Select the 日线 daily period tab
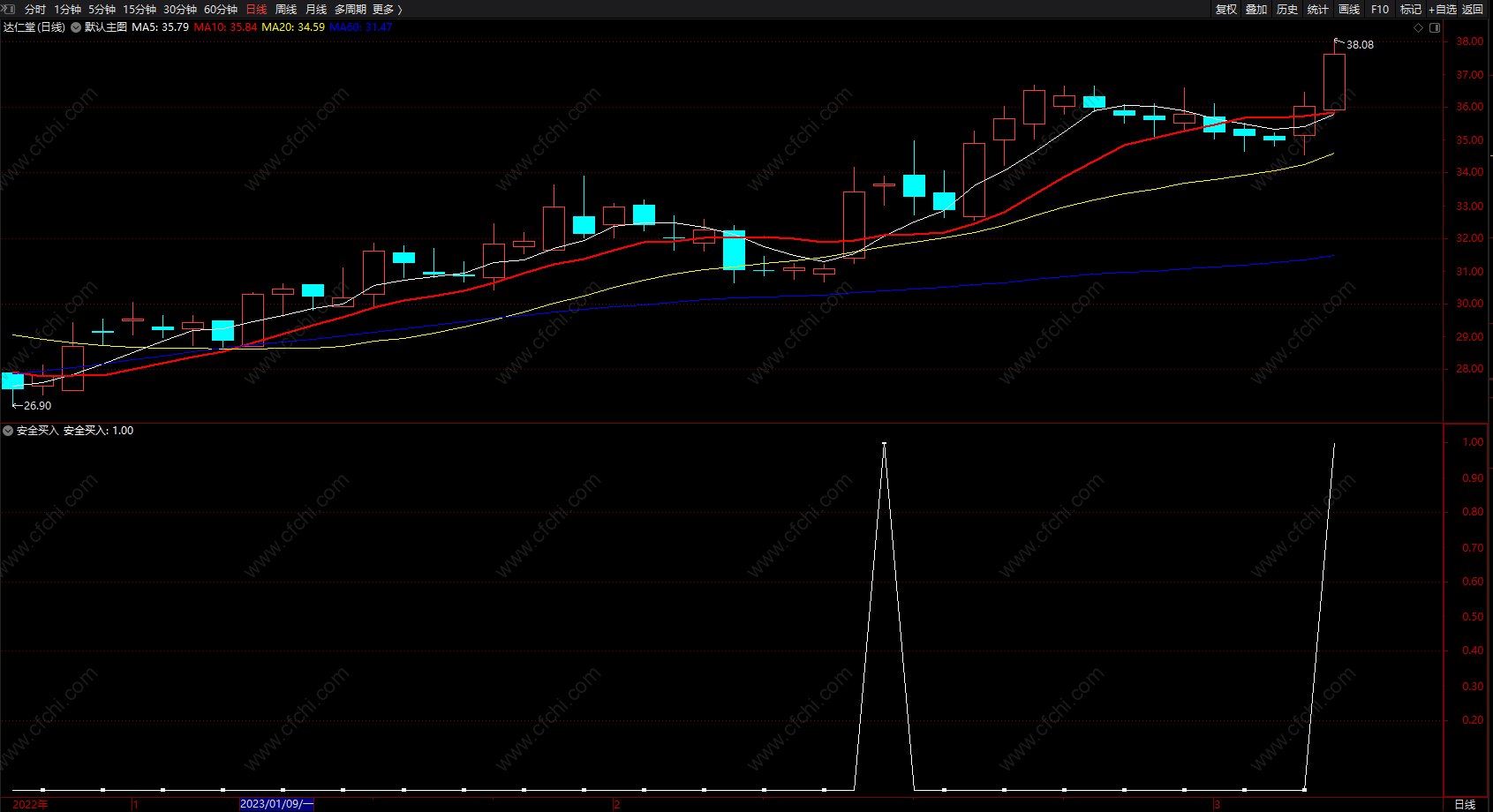 [x=256, y=9]
